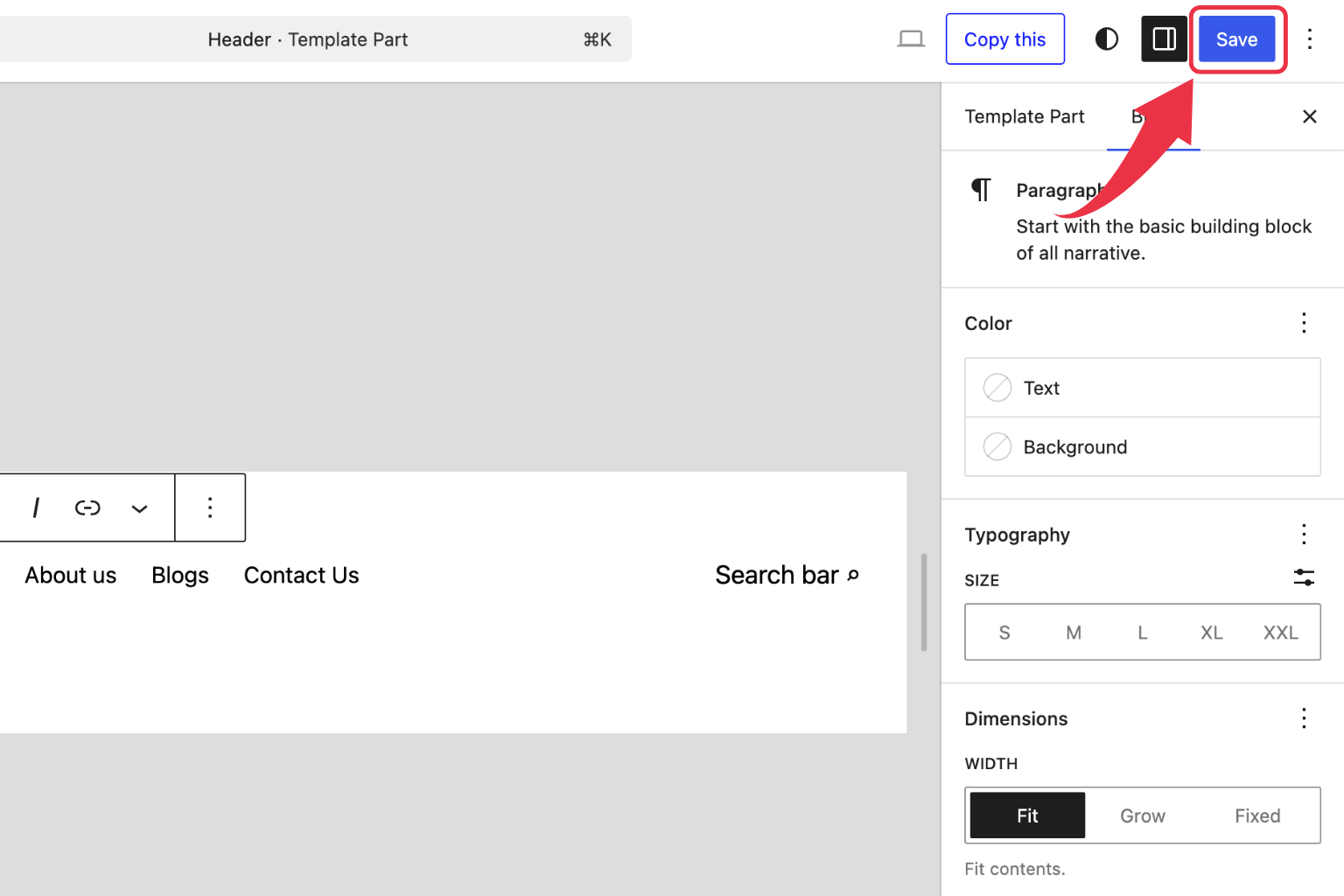Insert a link using the Link icon

pyautogui.click(x=87, y=507)
